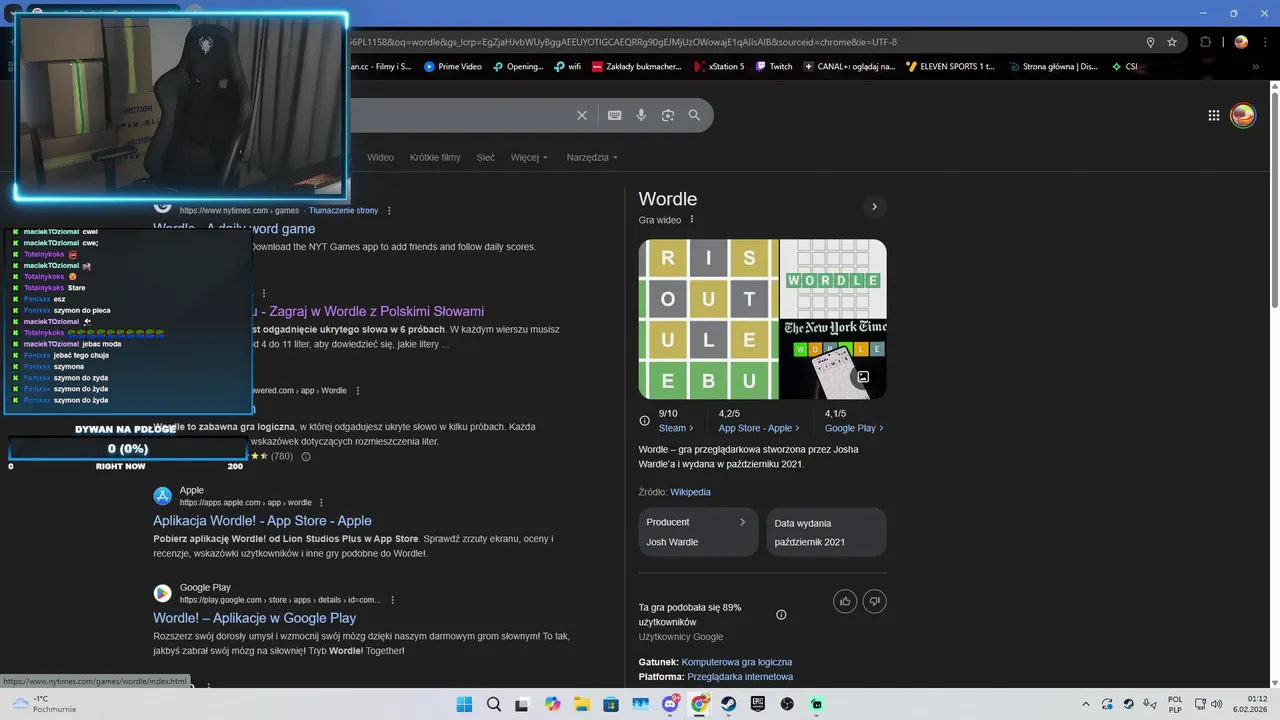Submit search with the magnifier icon
The height and width of the screenshot is (720, 1280).
(694, 115)
